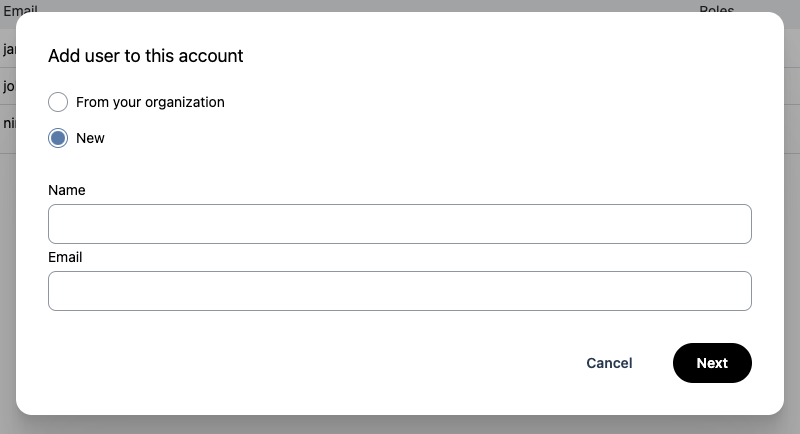Click the right end of the Name input
The width and height of the screenshot is (800, 434).
pos(735,224)
